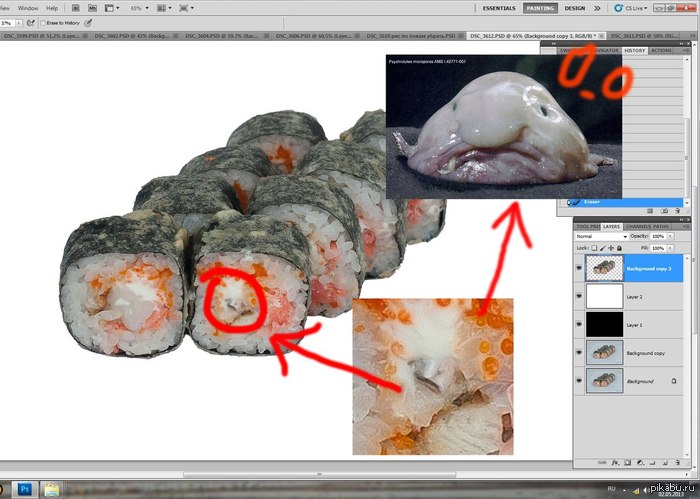
Task: Open the blend mode dropdown set to Normal
Action: [x=602, y=236]
